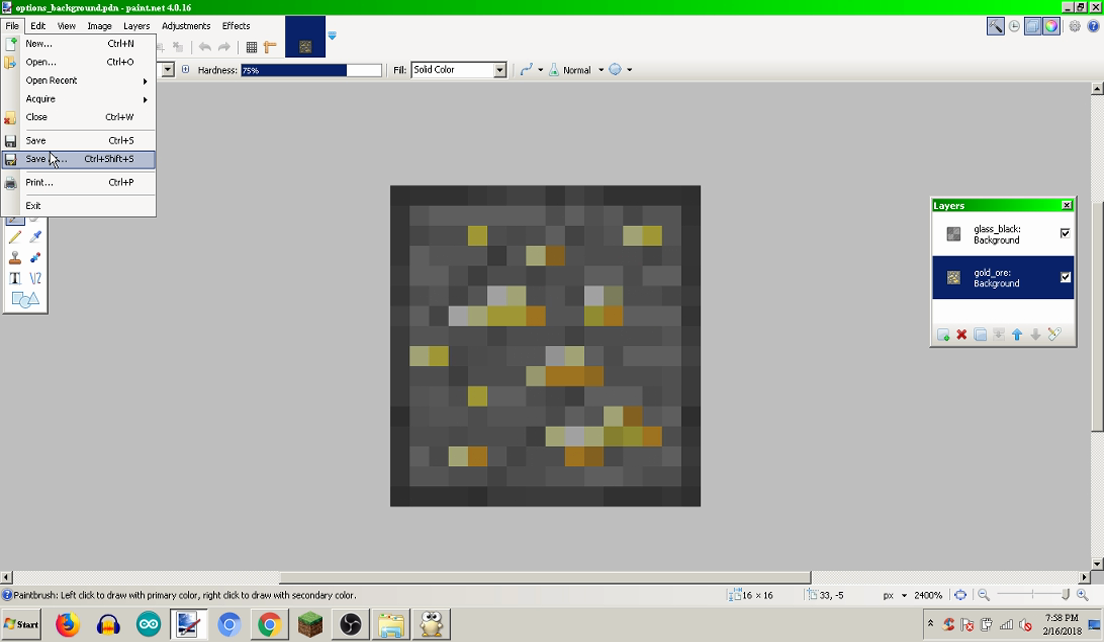Select the Text tool
The height and width of the screenshot is (642, 1104).
[x=15, y=278]
